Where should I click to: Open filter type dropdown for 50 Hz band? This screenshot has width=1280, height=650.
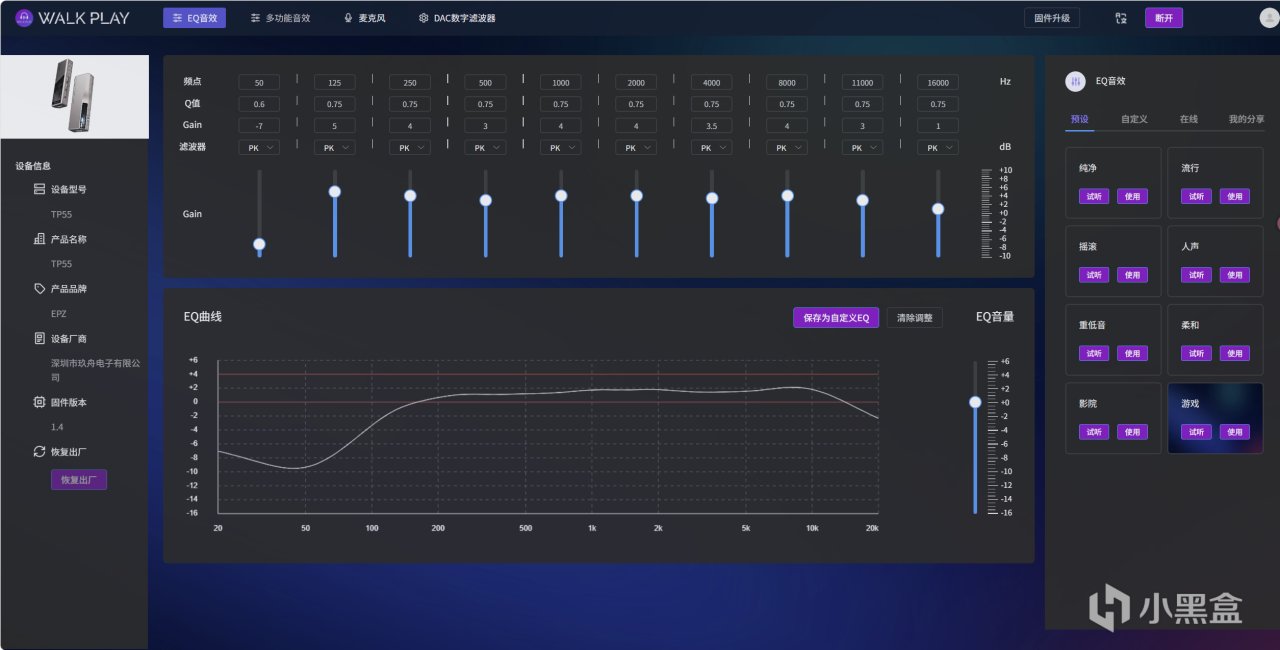pos(259,147)
